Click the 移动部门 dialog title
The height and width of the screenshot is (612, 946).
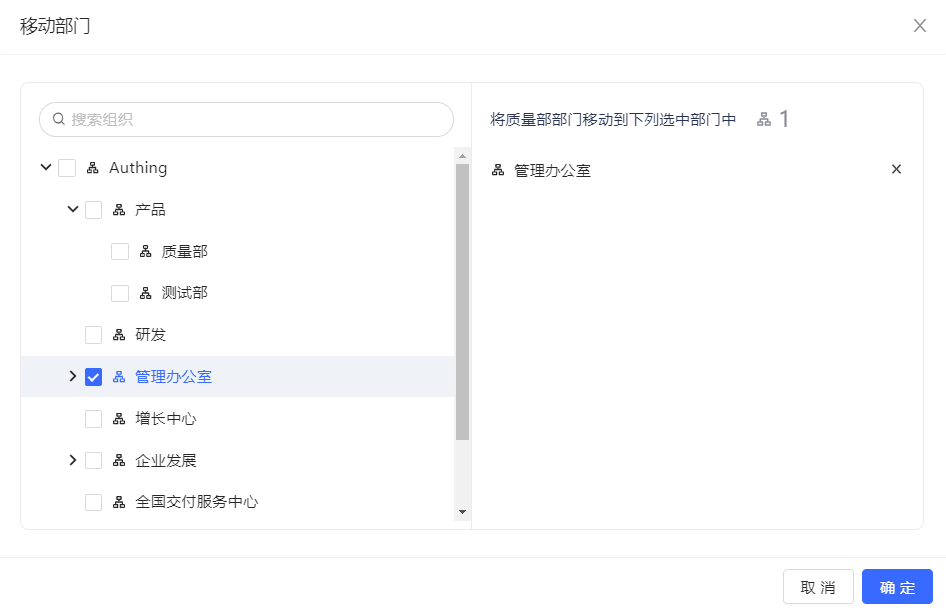pyautogui.click(x=55, y=26)
